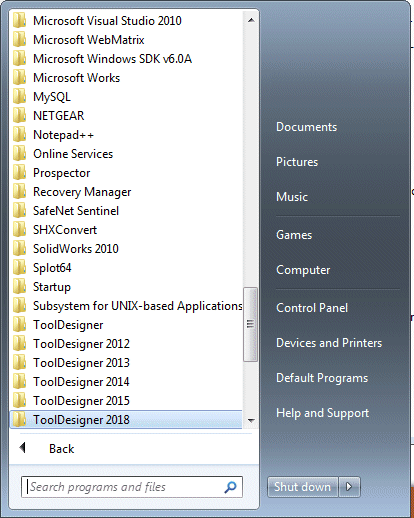
Task: Click the scrollbar down arrow
Action: click(x=251, y=421)
